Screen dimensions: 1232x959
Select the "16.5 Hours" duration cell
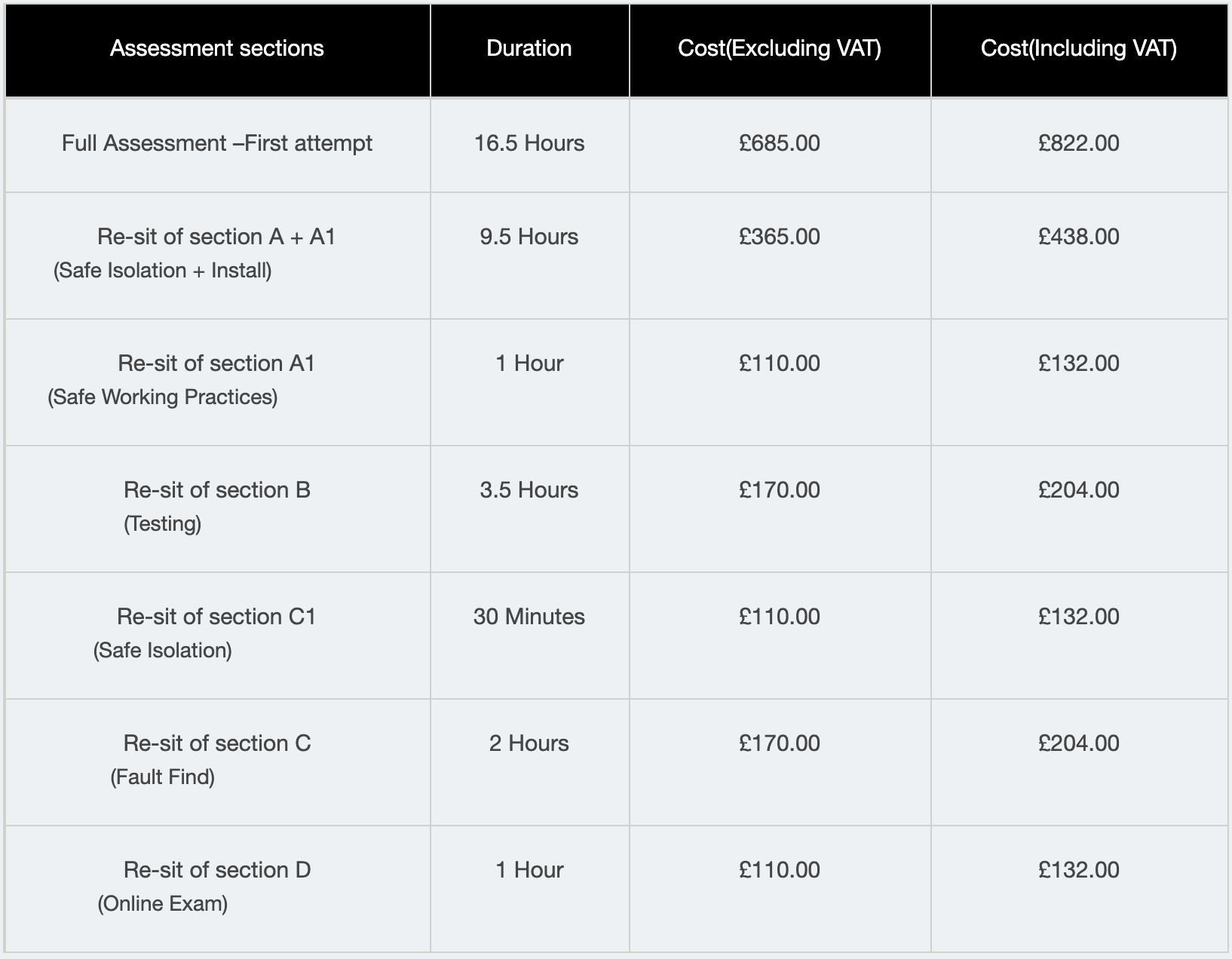[529, 143]
